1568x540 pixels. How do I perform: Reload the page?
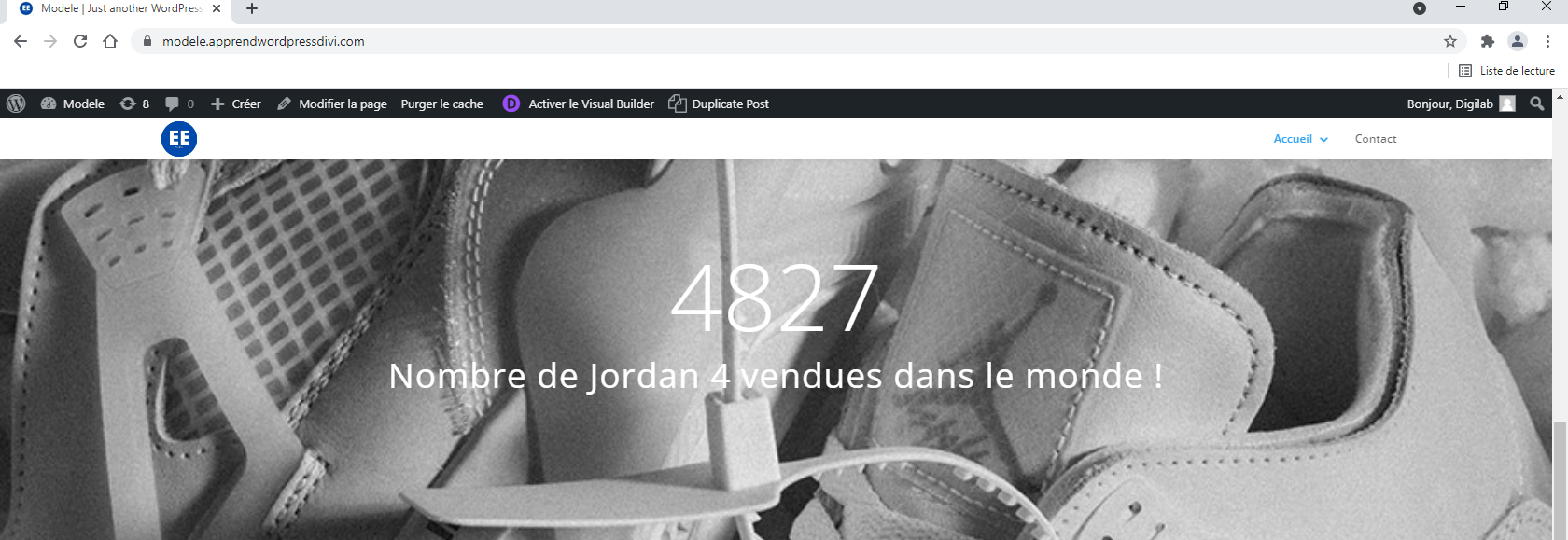click(x=80, y=41)
